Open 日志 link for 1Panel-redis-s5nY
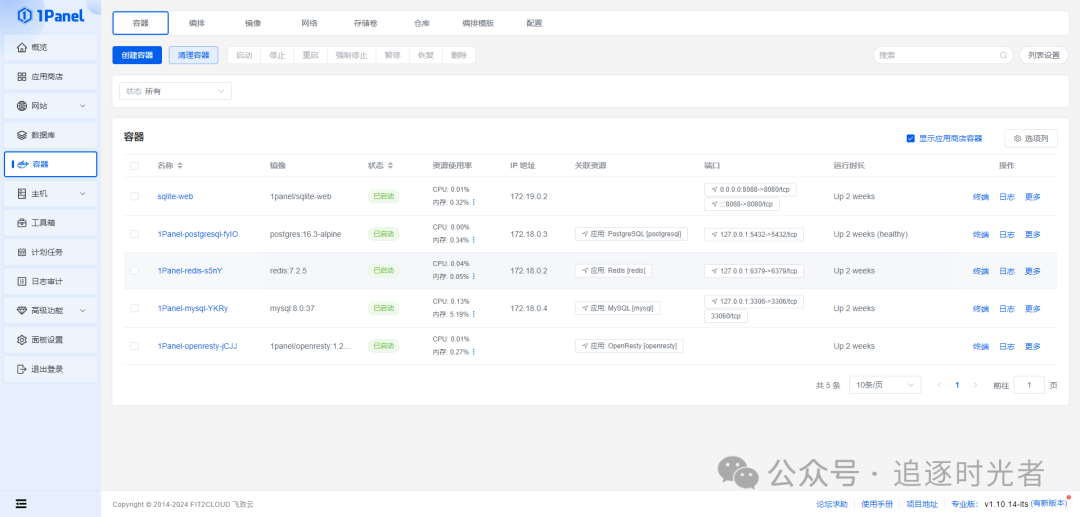 [1007, 271]
